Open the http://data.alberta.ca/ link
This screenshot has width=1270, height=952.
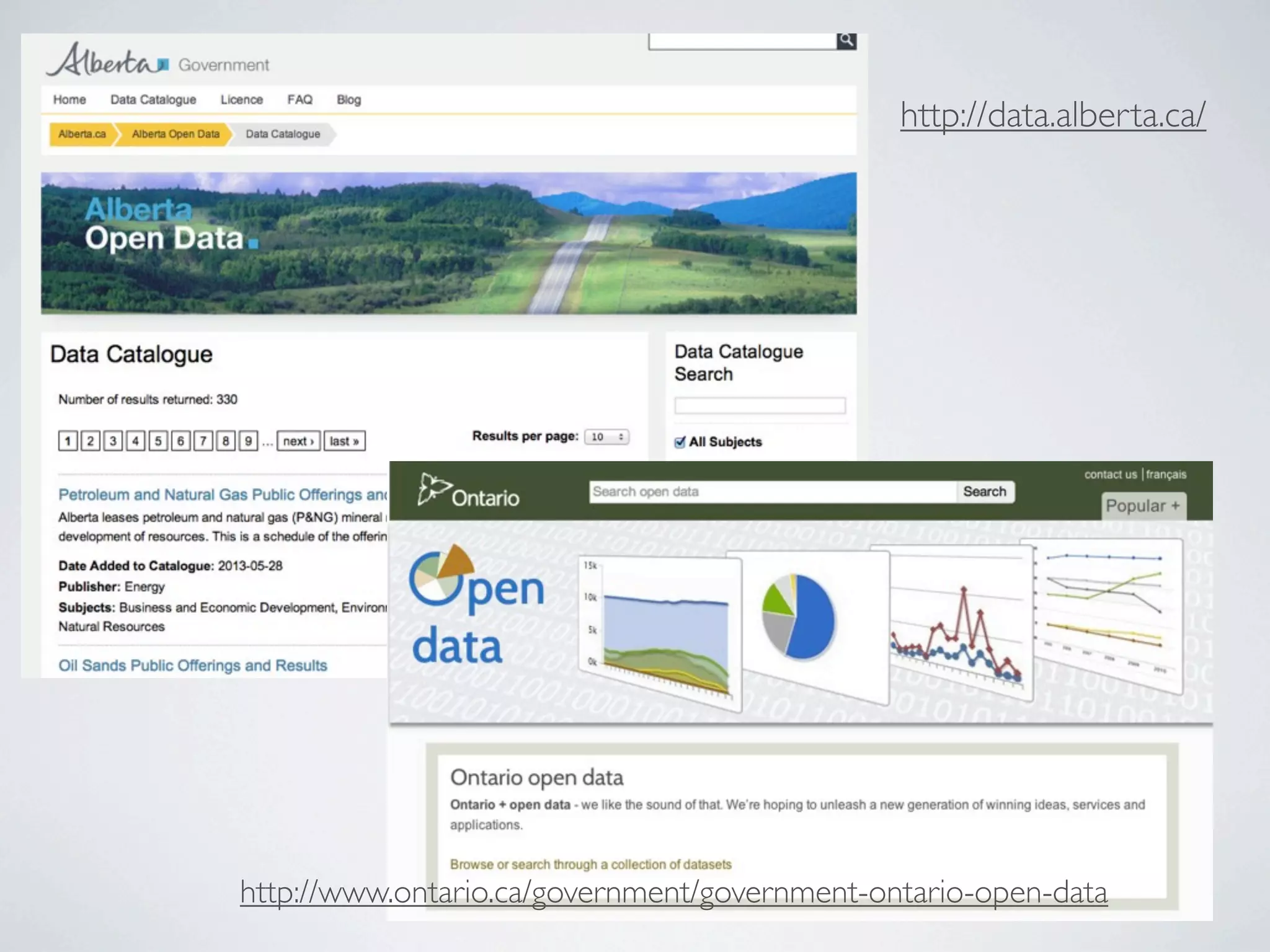point(1053,115)
